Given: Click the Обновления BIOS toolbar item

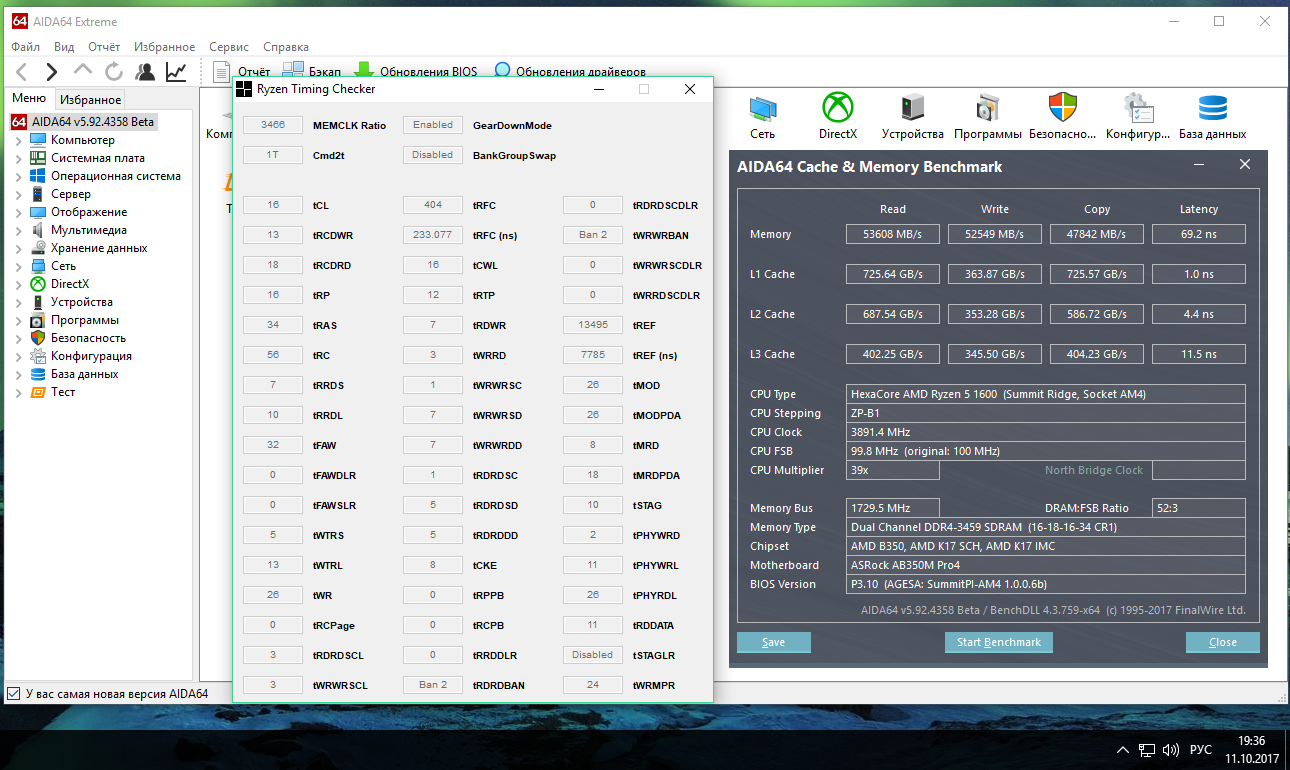Looking at the screenshot, I should coord(416,71).
